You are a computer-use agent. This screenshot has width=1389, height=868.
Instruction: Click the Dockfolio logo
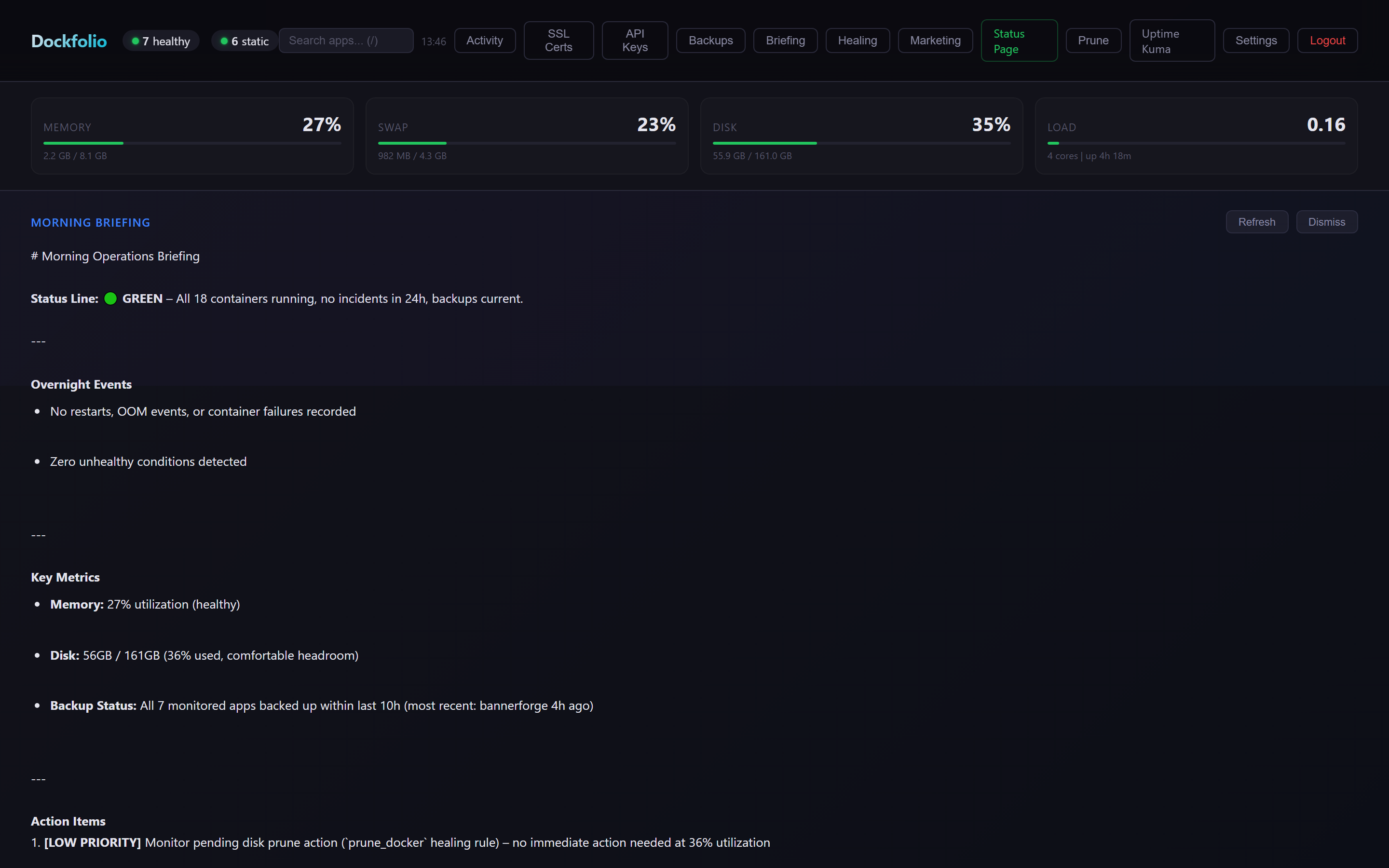tap(69, 41)
